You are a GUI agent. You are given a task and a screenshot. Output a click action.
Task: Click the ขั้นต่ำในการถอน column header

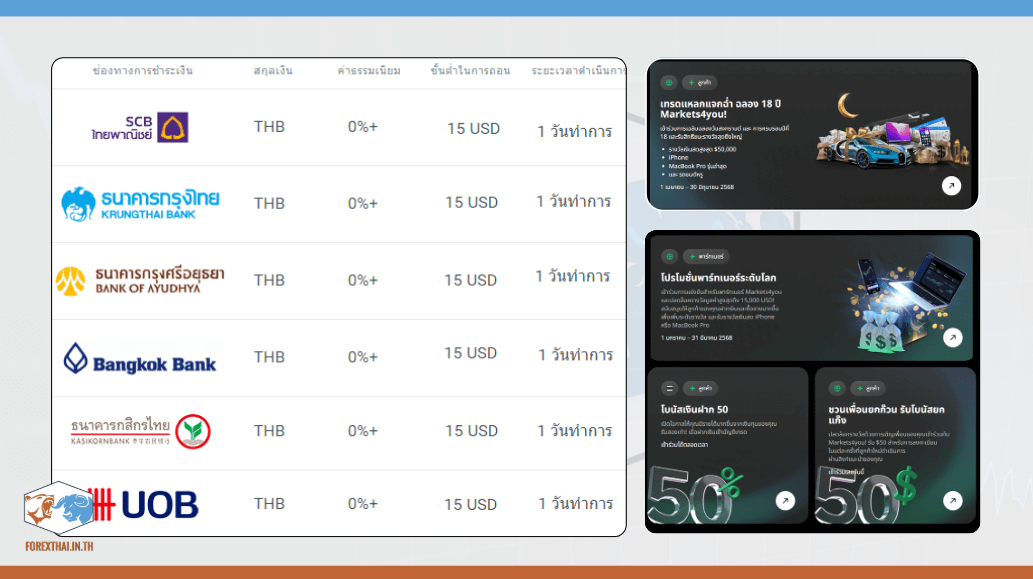pyautogui.click(x=470, y=70)
